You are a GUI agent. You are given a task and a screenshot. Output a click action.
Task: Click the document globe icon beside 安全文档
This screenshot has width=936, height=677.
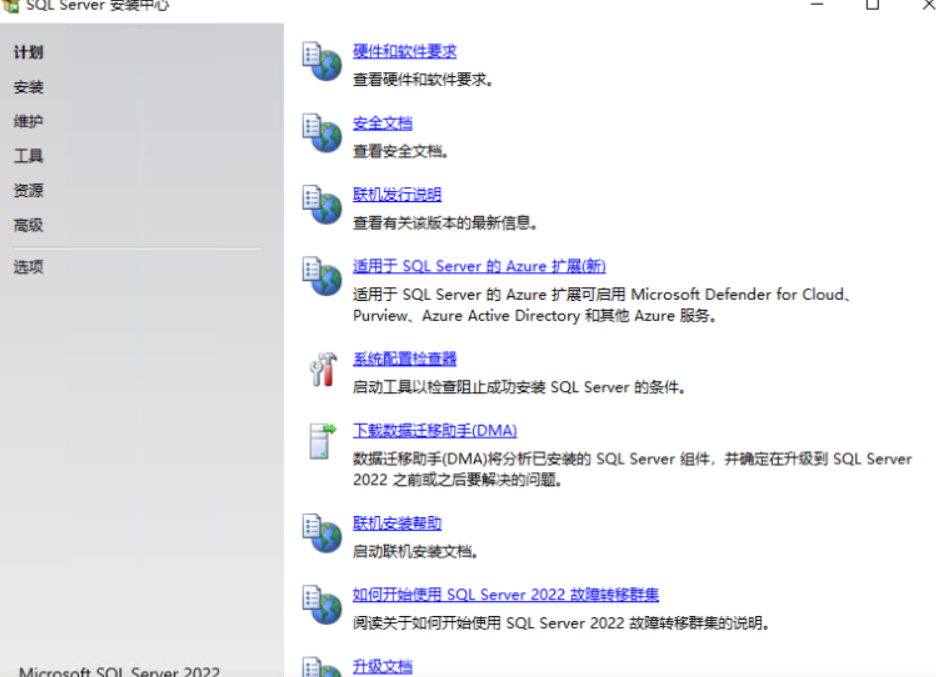coord(322,133)
